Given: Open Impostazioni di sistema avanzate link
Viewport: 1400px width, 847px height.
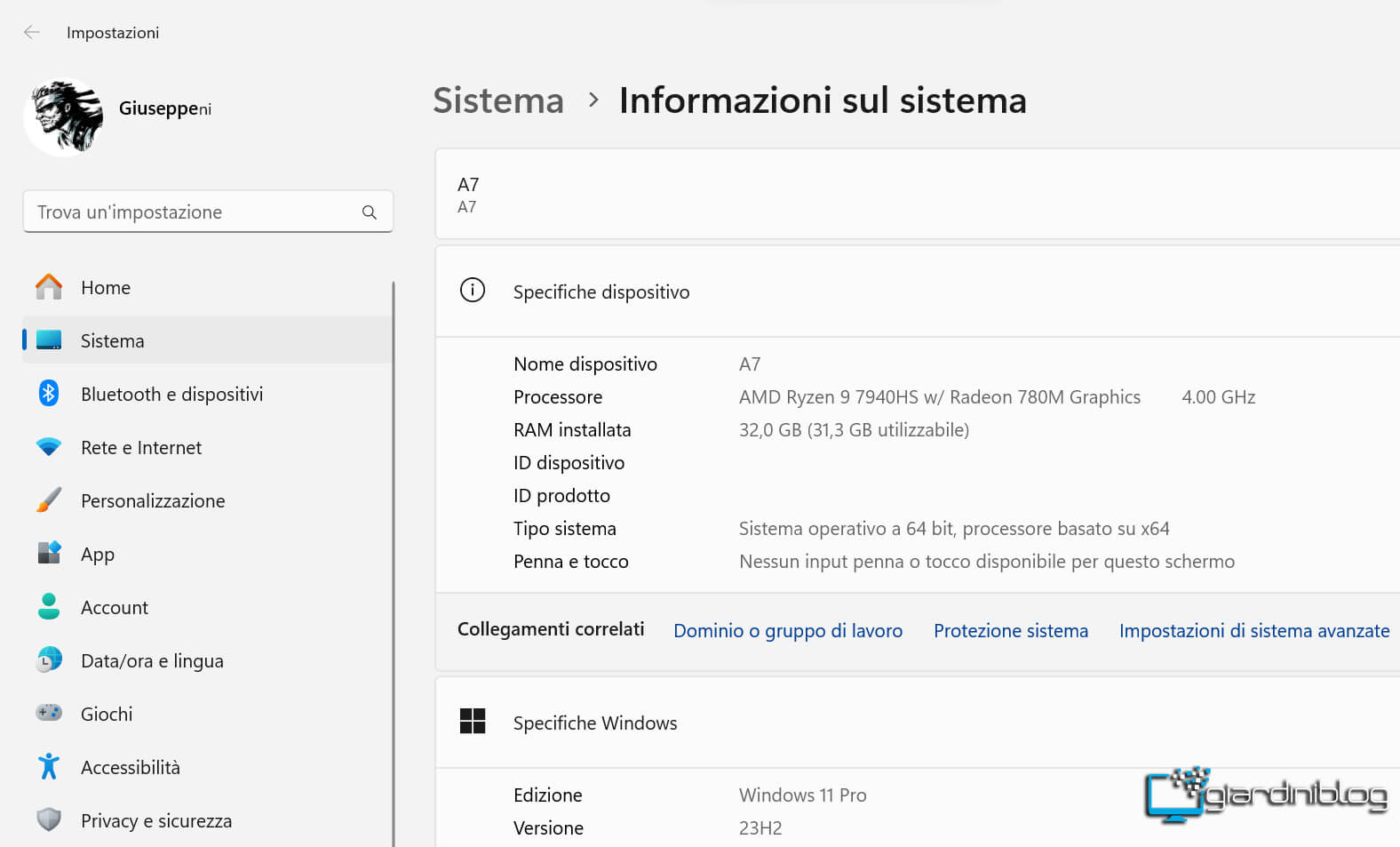Looking at the screenshot, I should pos(1253,631).
